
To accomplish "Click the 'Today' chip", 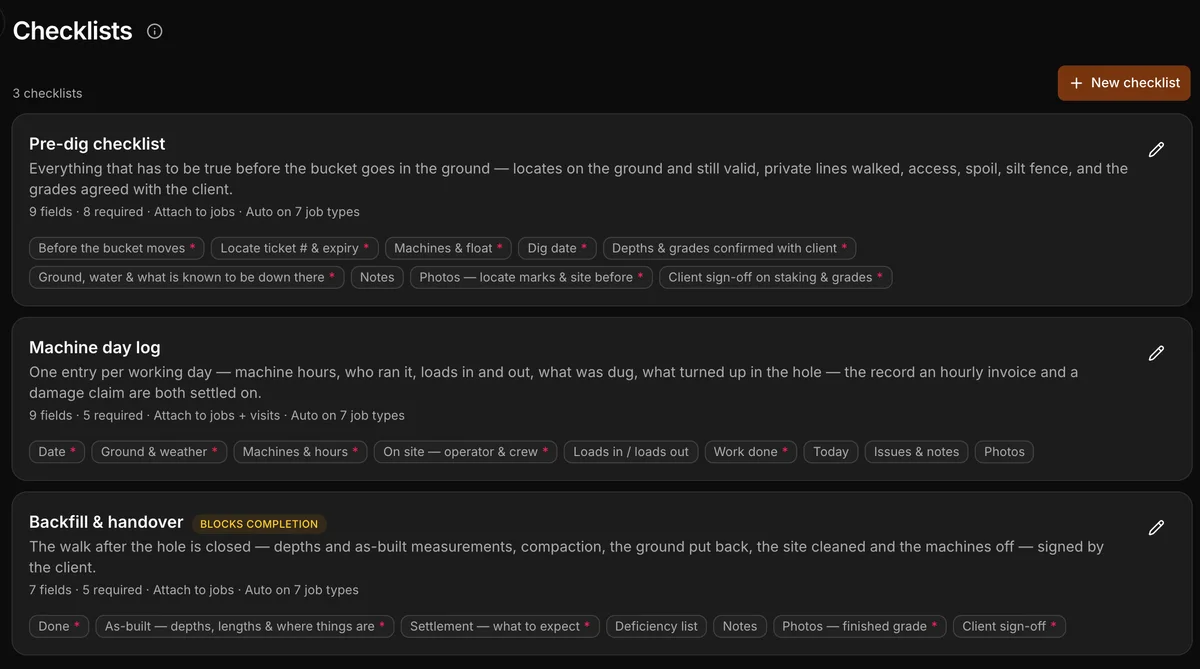I will click(x=831, y=452).
